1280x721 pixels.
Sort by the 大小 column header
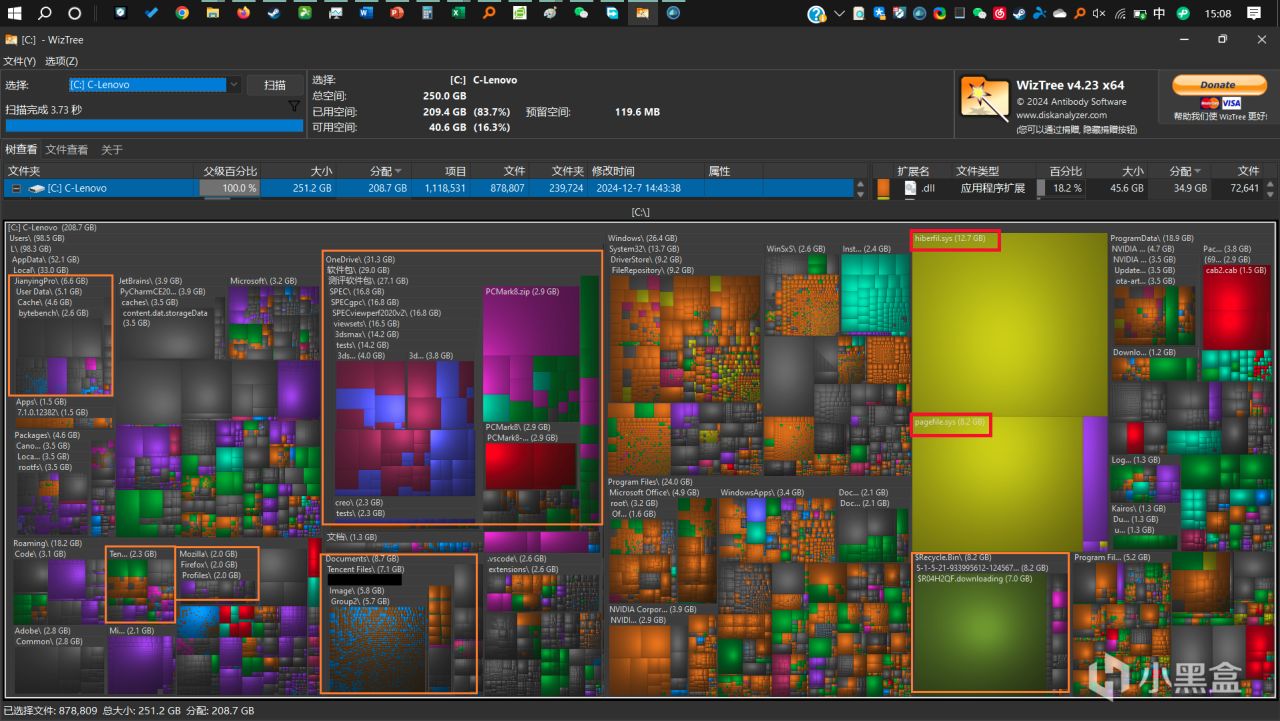pos(321,171)
